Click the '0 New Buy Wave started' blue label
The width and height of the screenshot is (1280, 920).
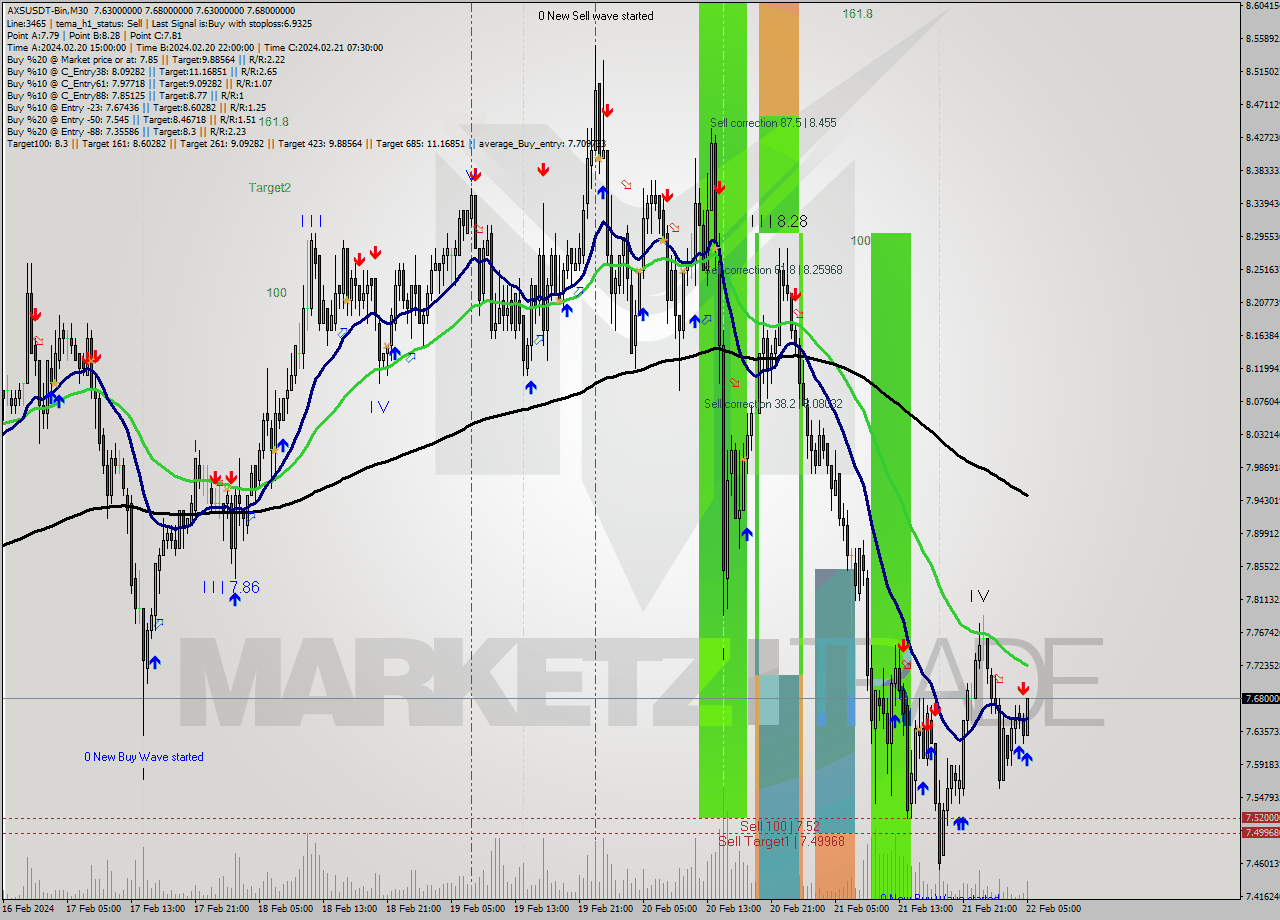coord(144,757)
